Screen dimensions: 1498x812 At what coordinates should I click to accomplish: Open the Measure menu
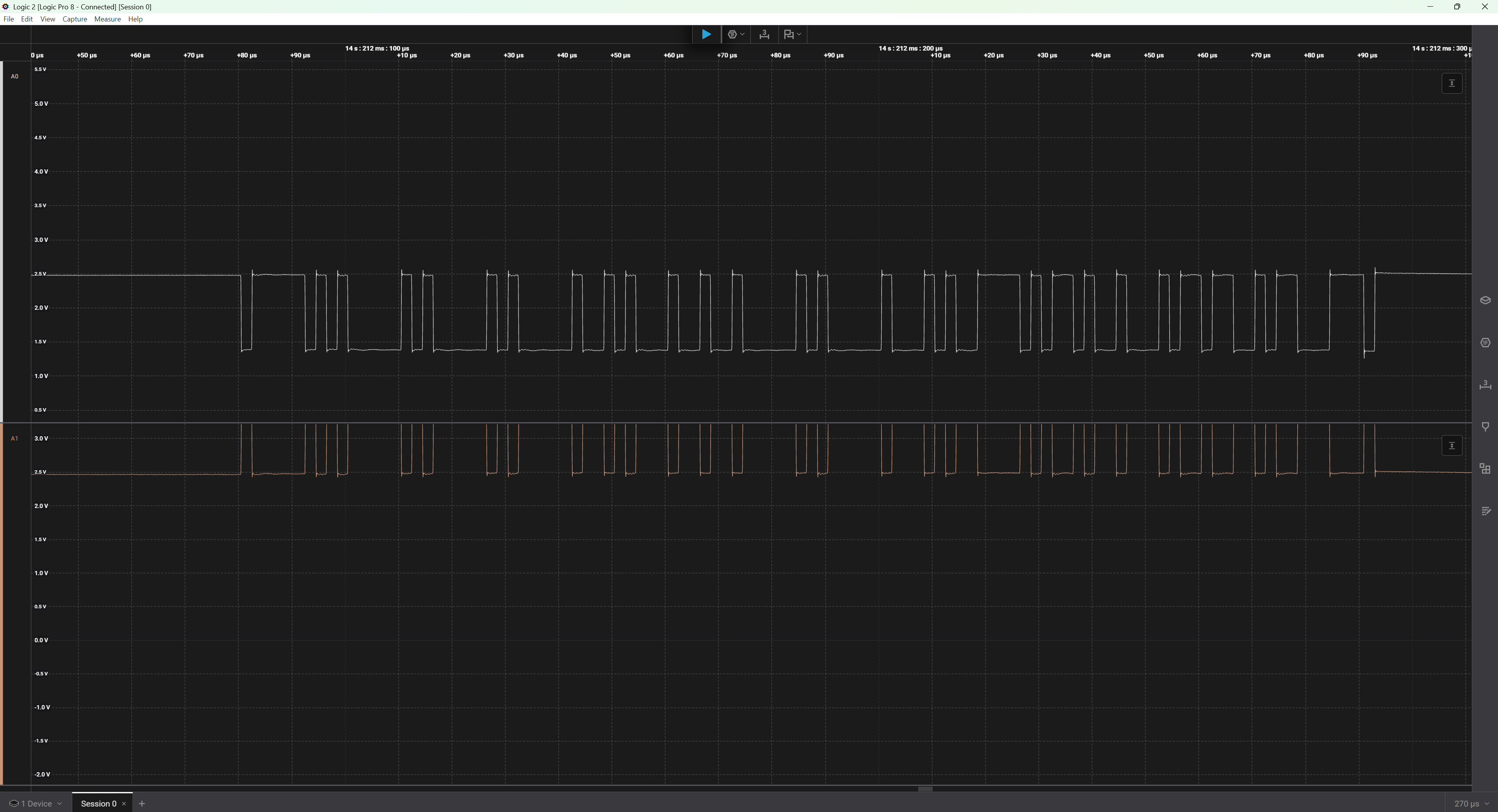108,19
